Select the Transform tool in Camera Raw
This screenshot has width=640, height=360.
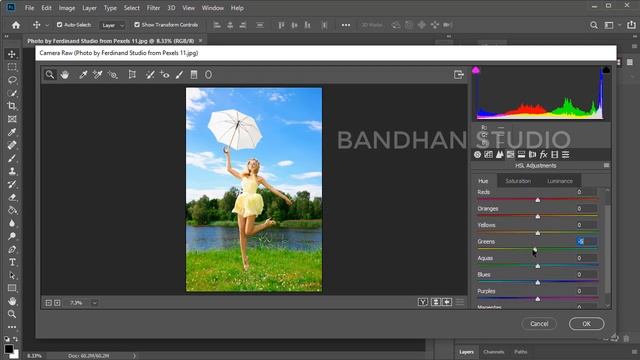tap(132, 75)
